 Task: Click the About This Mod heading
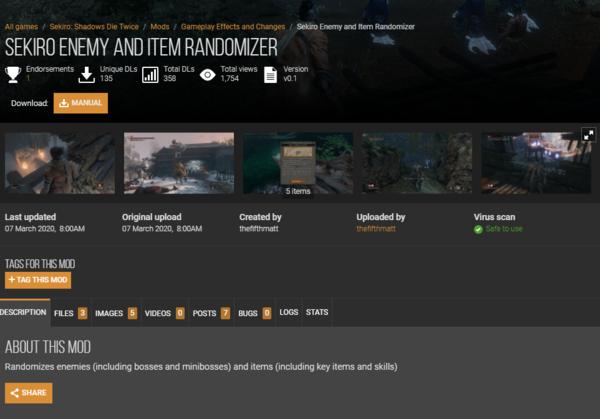pos(48,347)
